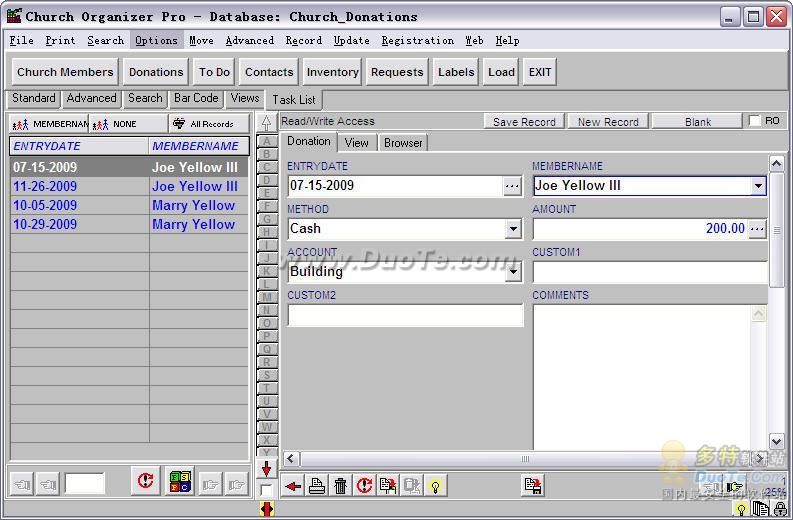Toggle the RO read-only checkbox
The height and width of the screenshot is (520, 793).
[755, 121]
